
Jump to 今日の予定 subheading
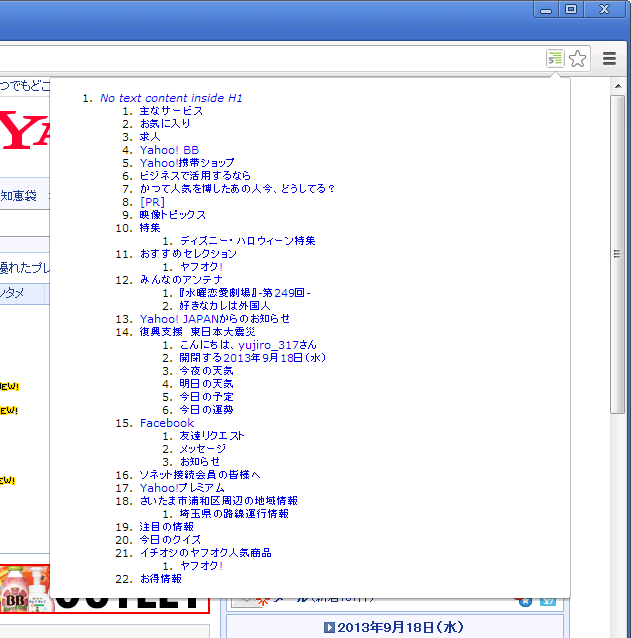206,397
